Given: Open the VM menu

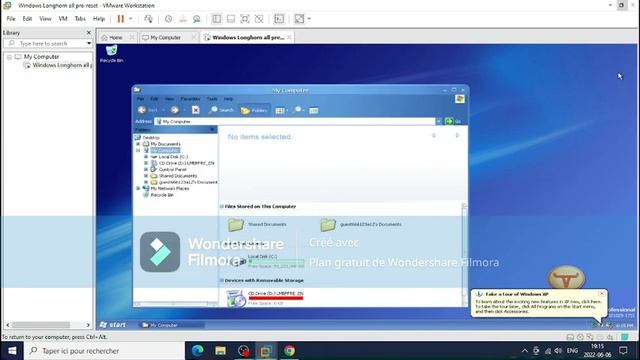Looking at the screenshot, I should 63,19.
